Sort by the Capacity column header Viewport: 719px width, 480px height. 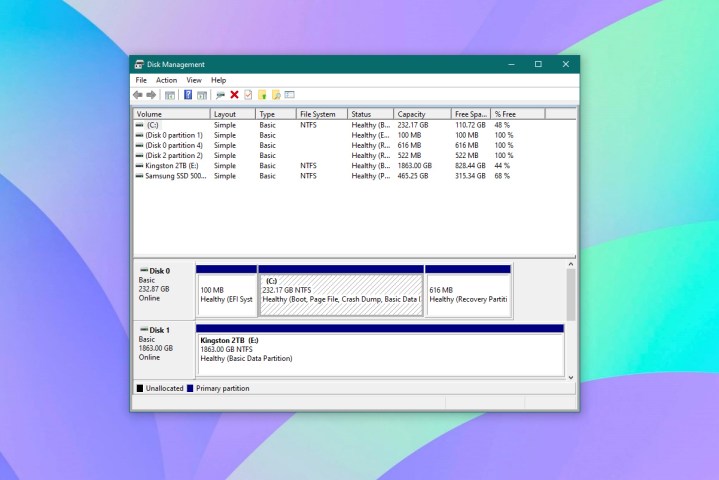point(422,114)
